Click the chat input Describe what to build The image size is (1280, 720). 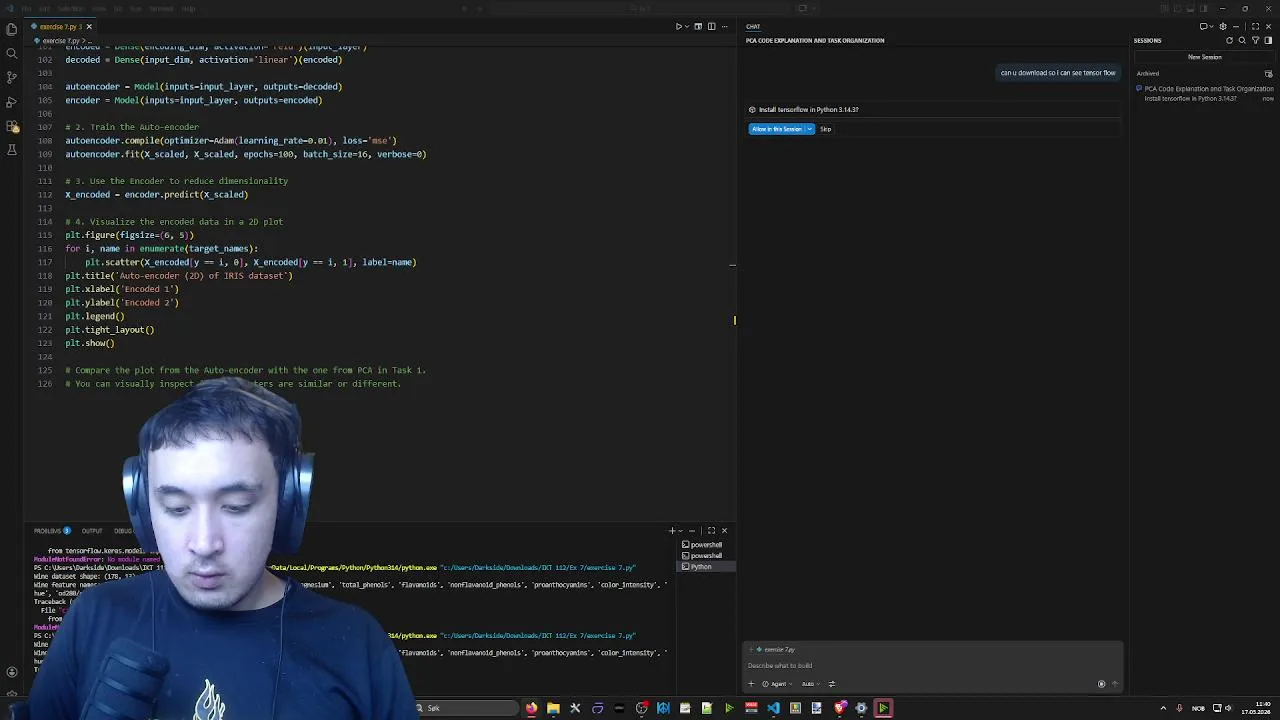coord(930,665)
